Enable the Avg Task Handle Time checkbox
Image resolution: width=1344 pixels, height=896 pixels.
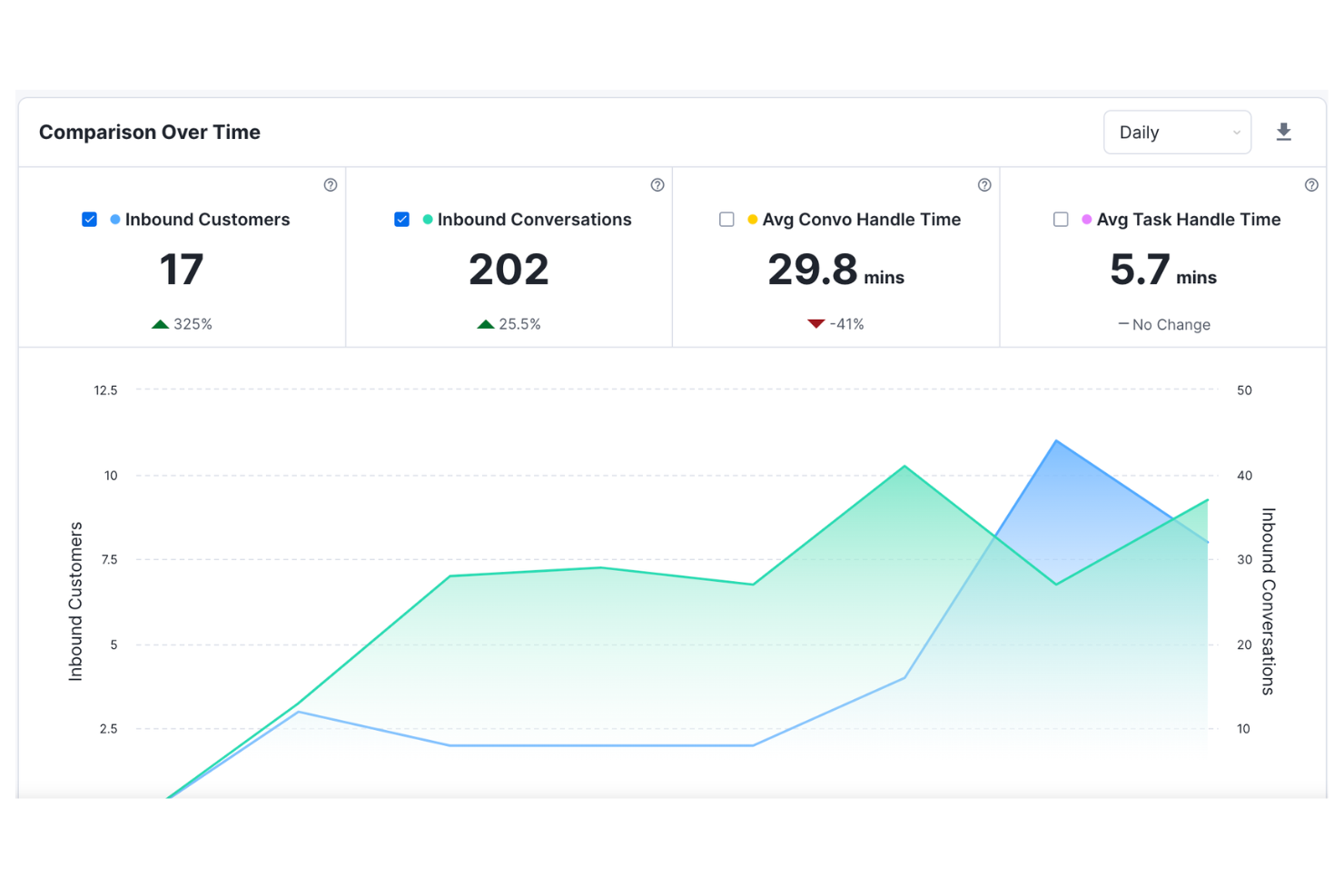[x=1061, y=219]
